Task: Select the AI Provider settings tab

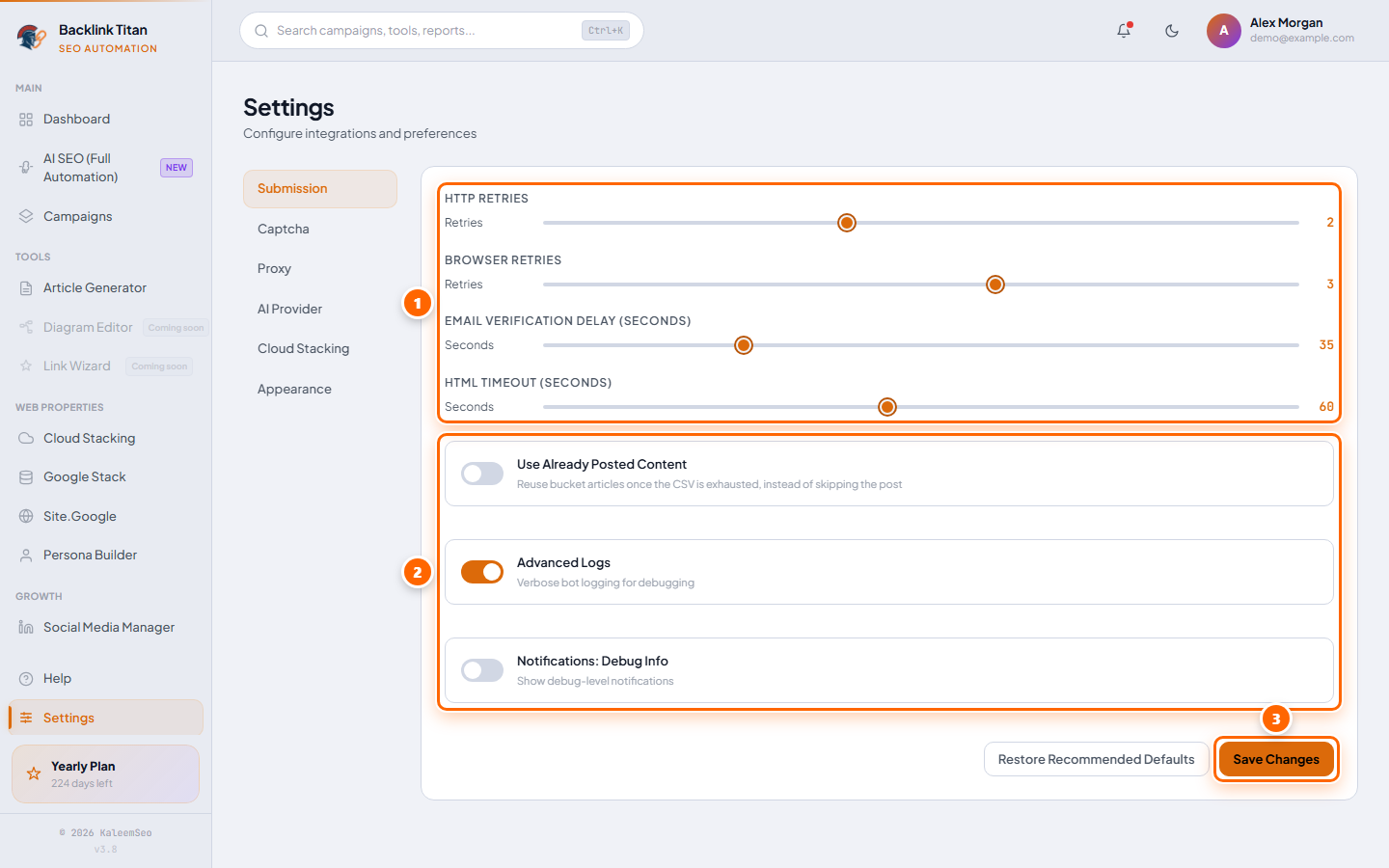Action: pyautogui.click(x=320, y=310)
